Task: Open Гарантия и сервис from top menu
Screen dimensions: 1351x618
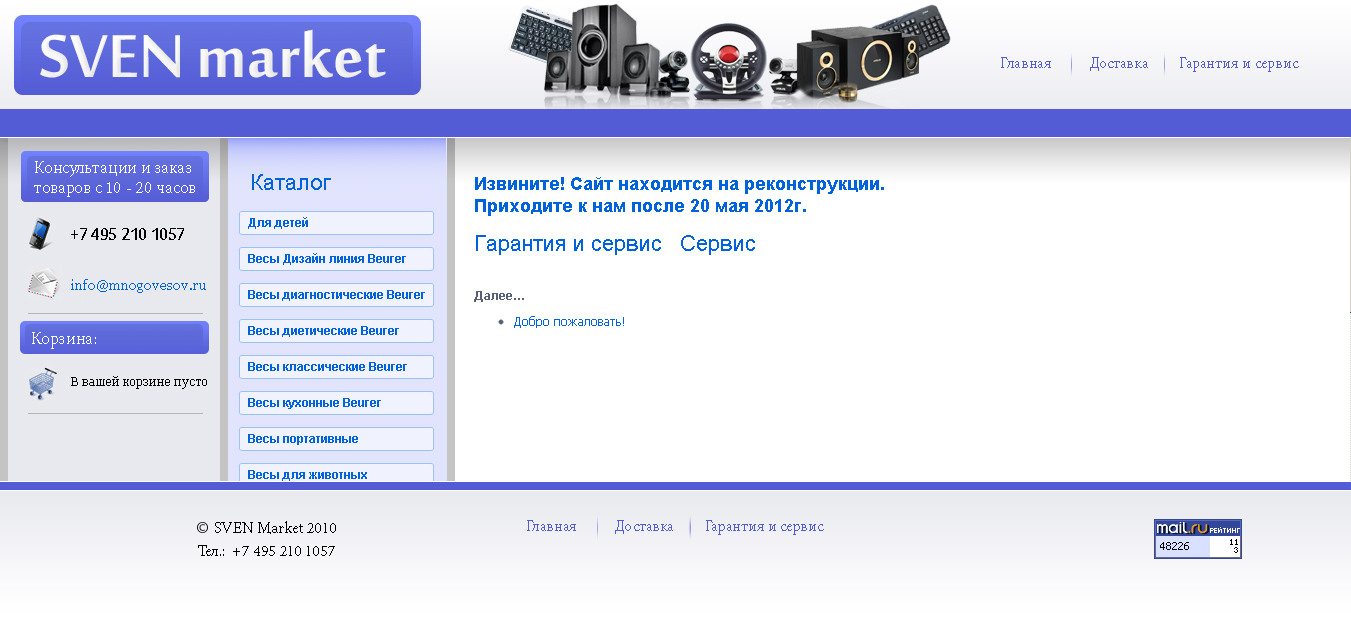Action: click(1237, 63)
